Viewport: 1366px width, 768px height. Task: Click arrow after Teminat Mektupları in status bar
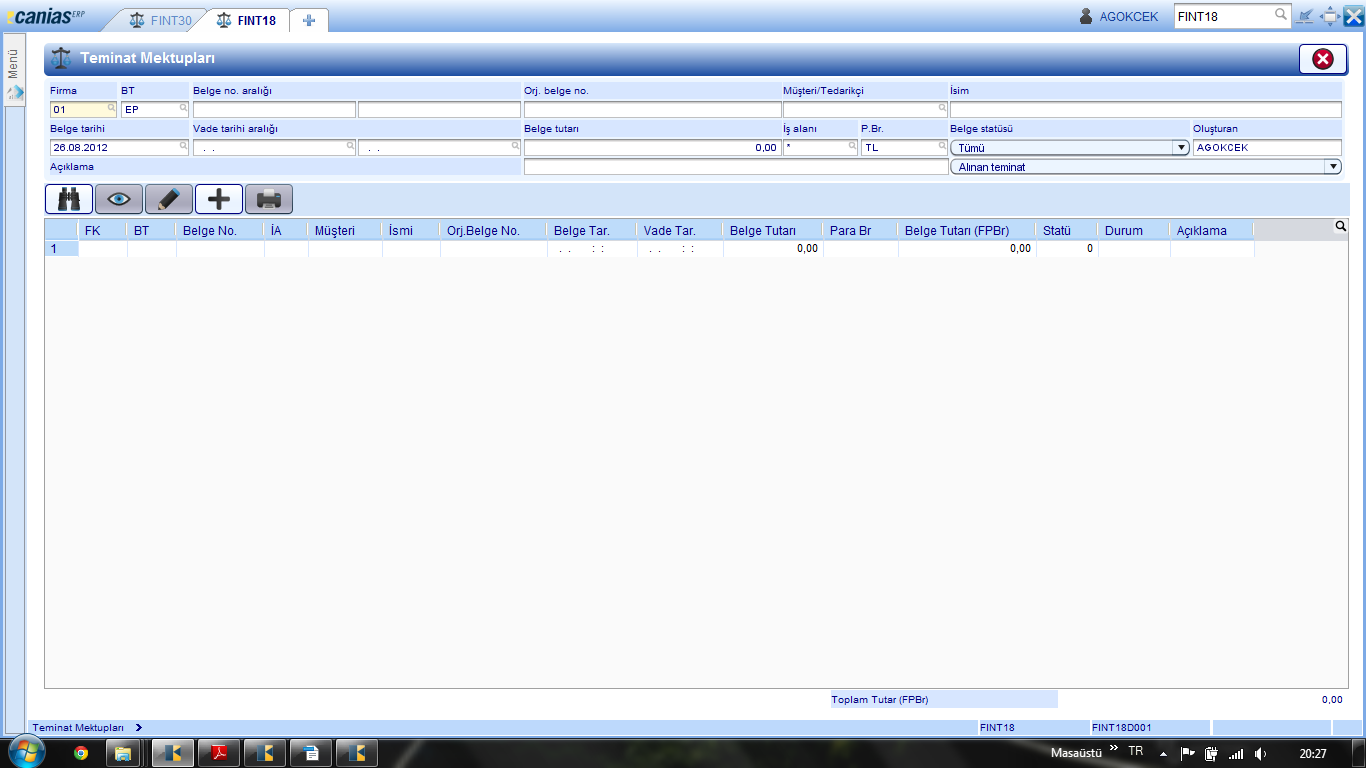tap(138, 728)
